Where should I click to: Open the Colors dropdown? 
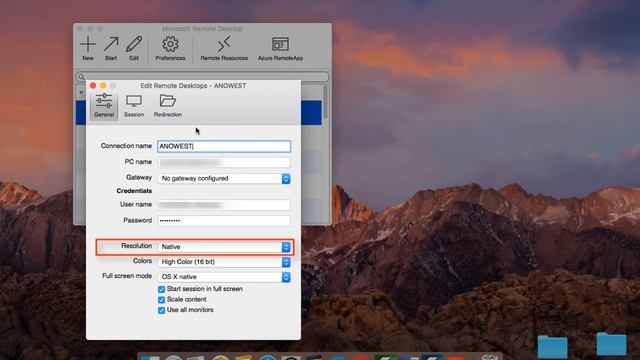[224, 262]
